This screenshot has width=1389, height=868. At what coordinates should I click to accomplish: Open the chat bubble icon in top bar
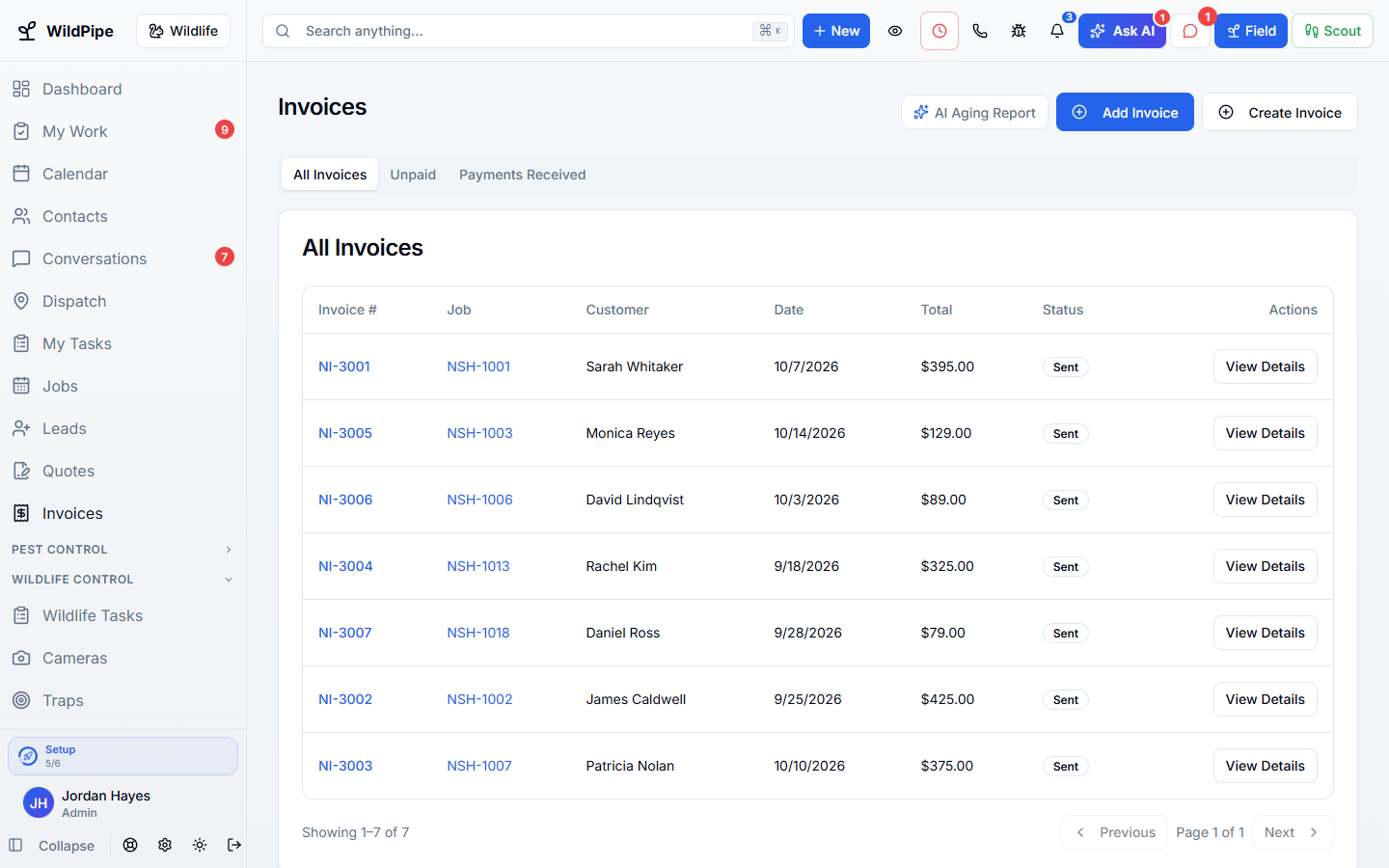pos(1190,31)
